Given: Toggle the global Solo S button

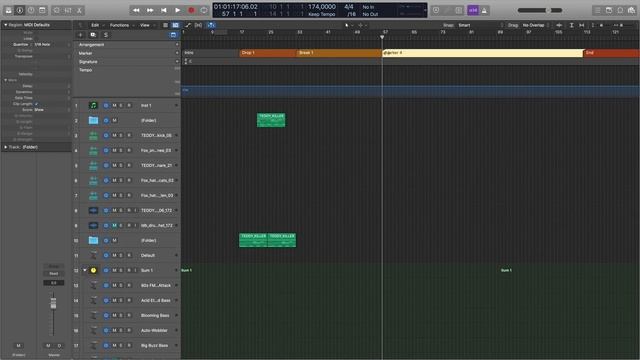Looking at the screenshot, I should pyautogui.click(x=106, y=35).
